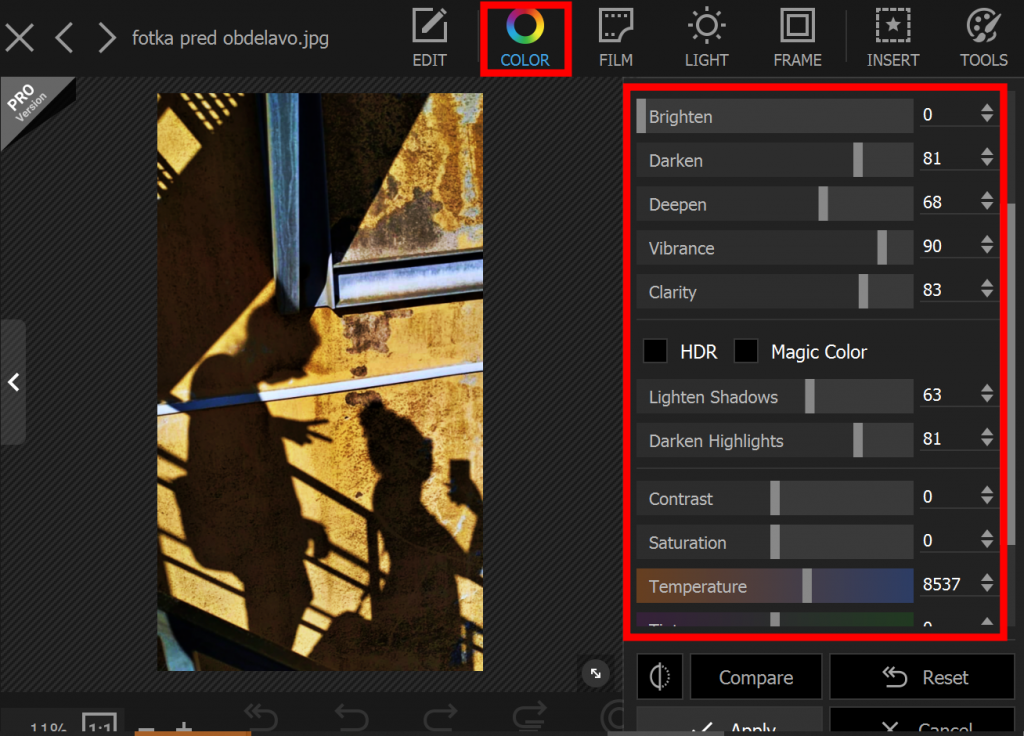Switch to the FRAME tab

[797, 38]
